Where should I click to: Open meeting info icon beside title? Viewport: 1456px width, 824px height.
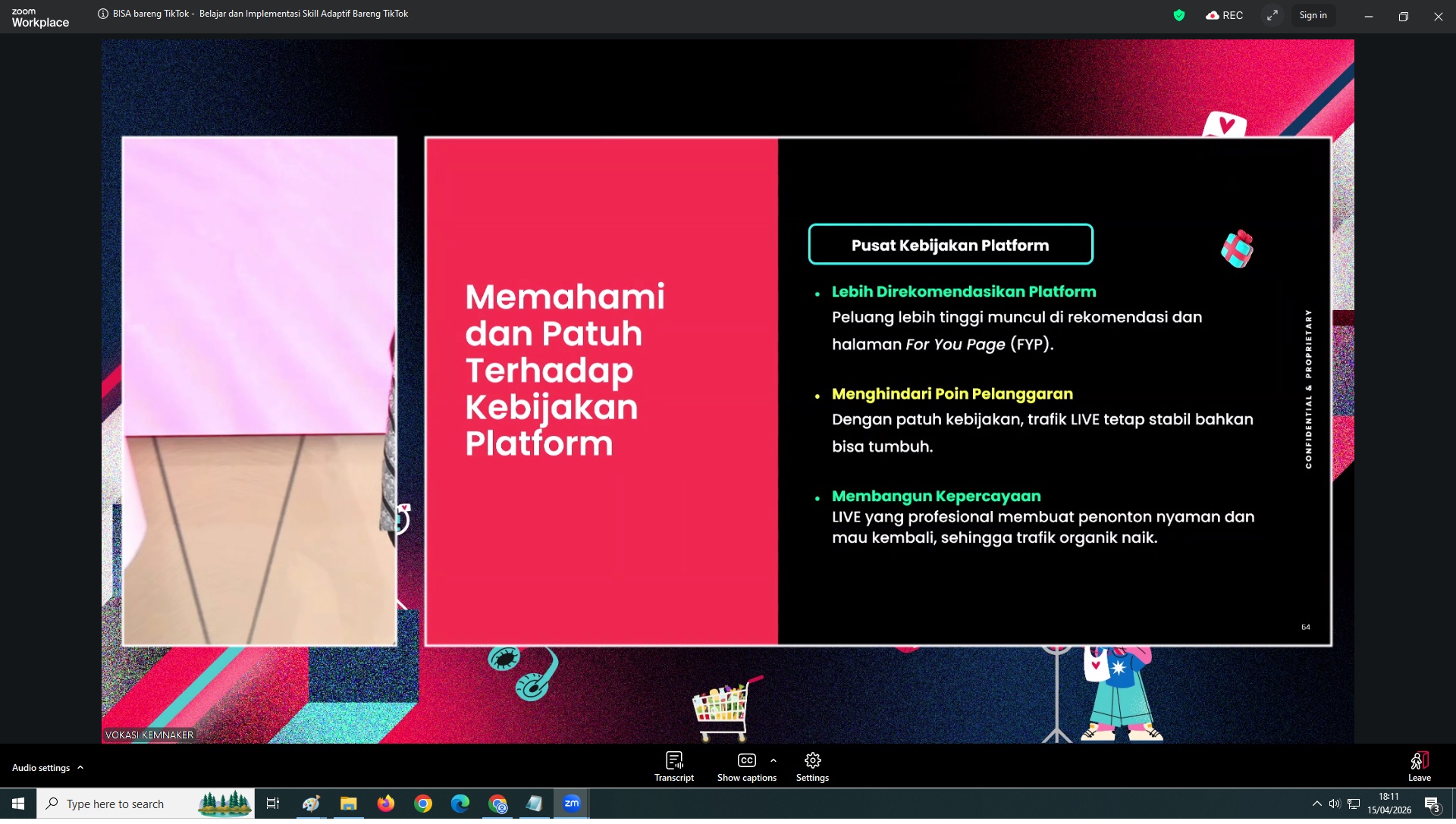pos(103,14)
